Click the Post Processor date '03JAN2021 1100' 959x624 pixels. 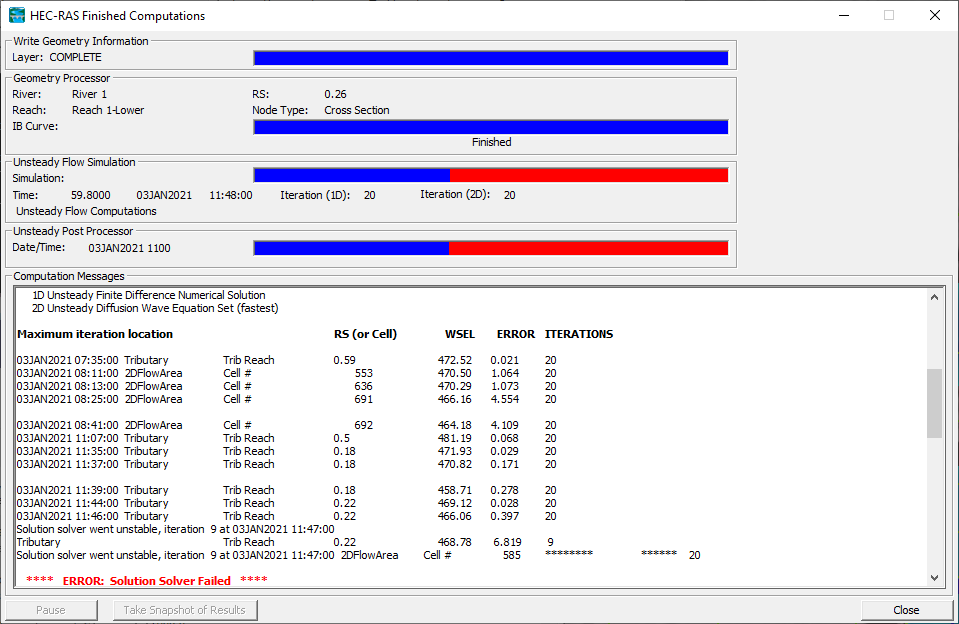[x=129, y=248]
